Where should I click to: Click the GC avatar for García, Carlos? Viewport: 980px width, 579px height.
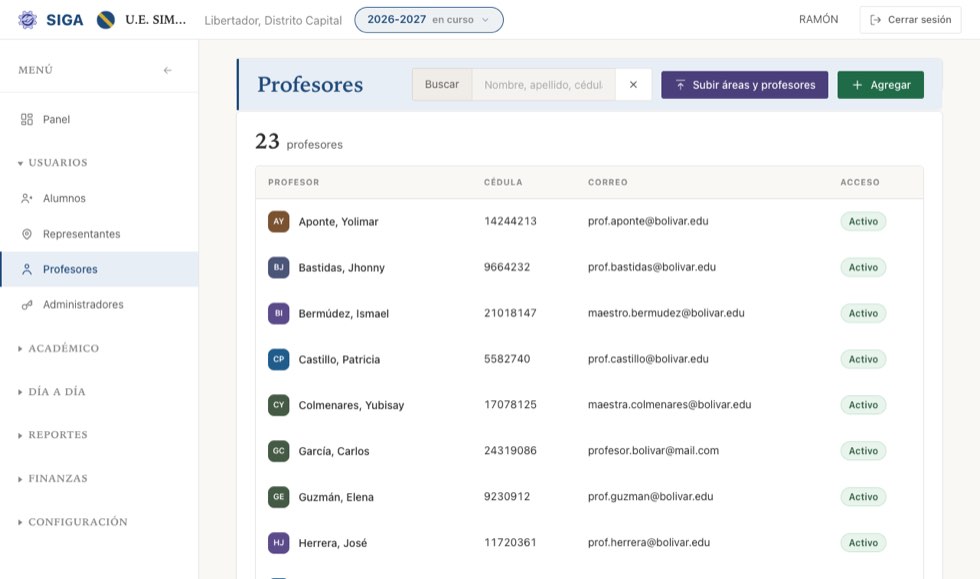[x=279, y=451]
